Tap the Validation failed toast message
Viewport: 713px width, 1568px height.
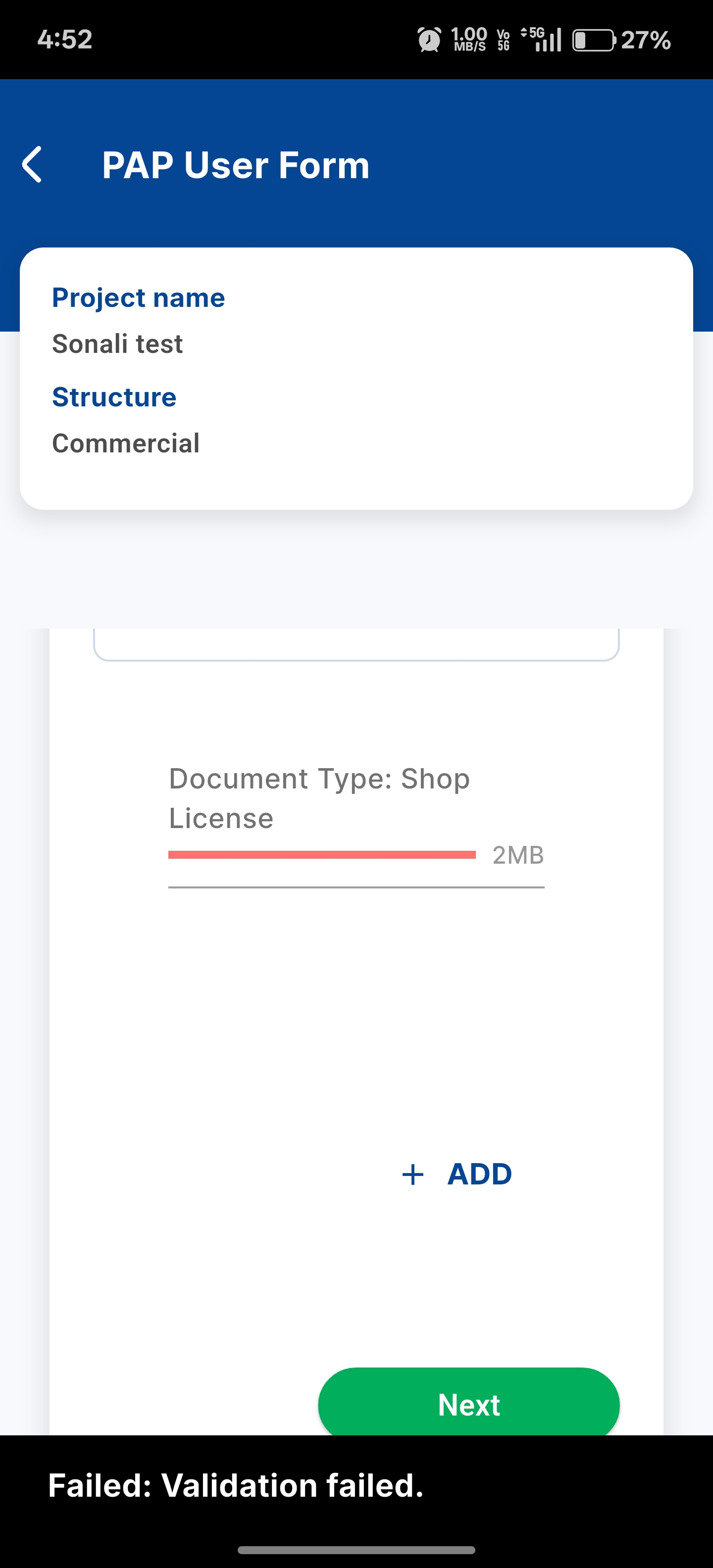(x=236, y=1485)
